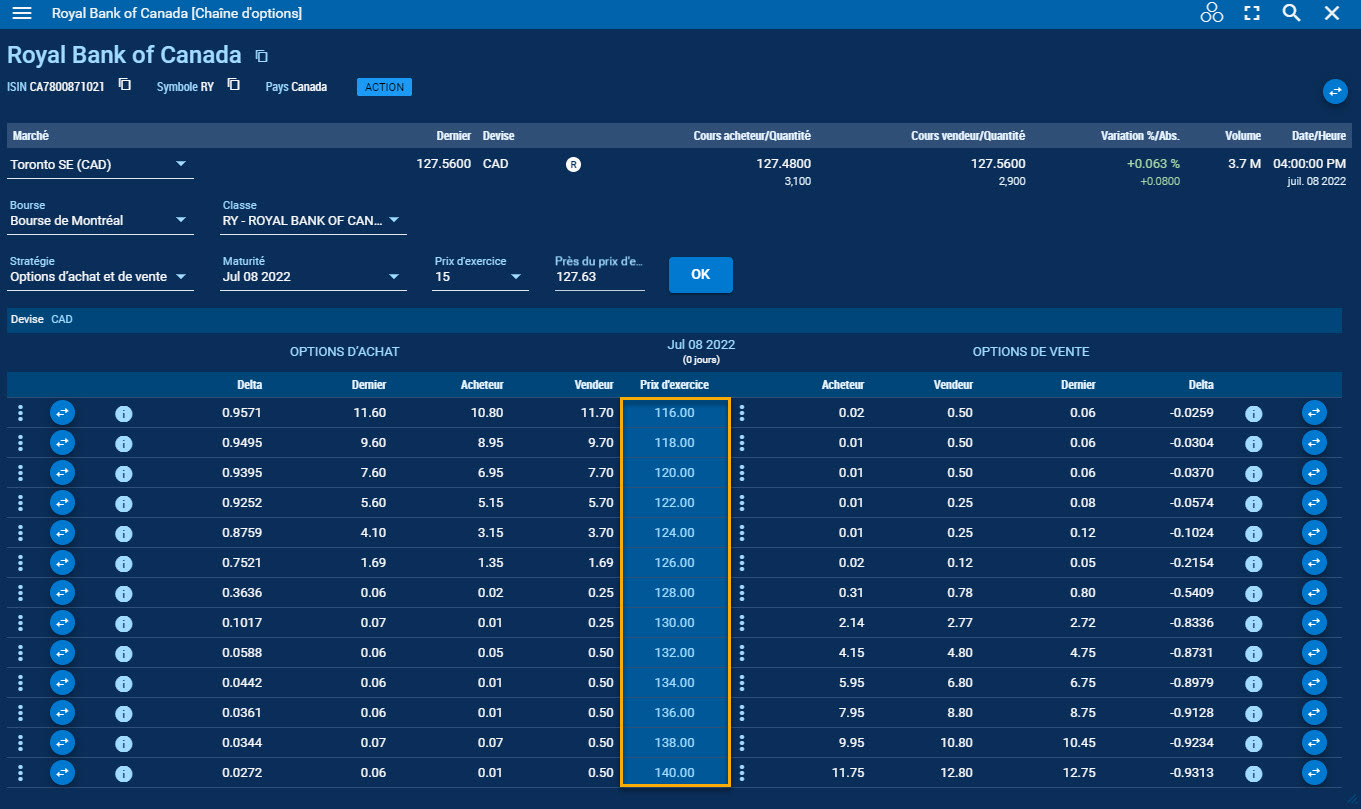The width and height of the screenshot is (1361, 809).
Task: Open info icon for 120.00 call row
Action: pyautogui.click(x=124, y=473)
